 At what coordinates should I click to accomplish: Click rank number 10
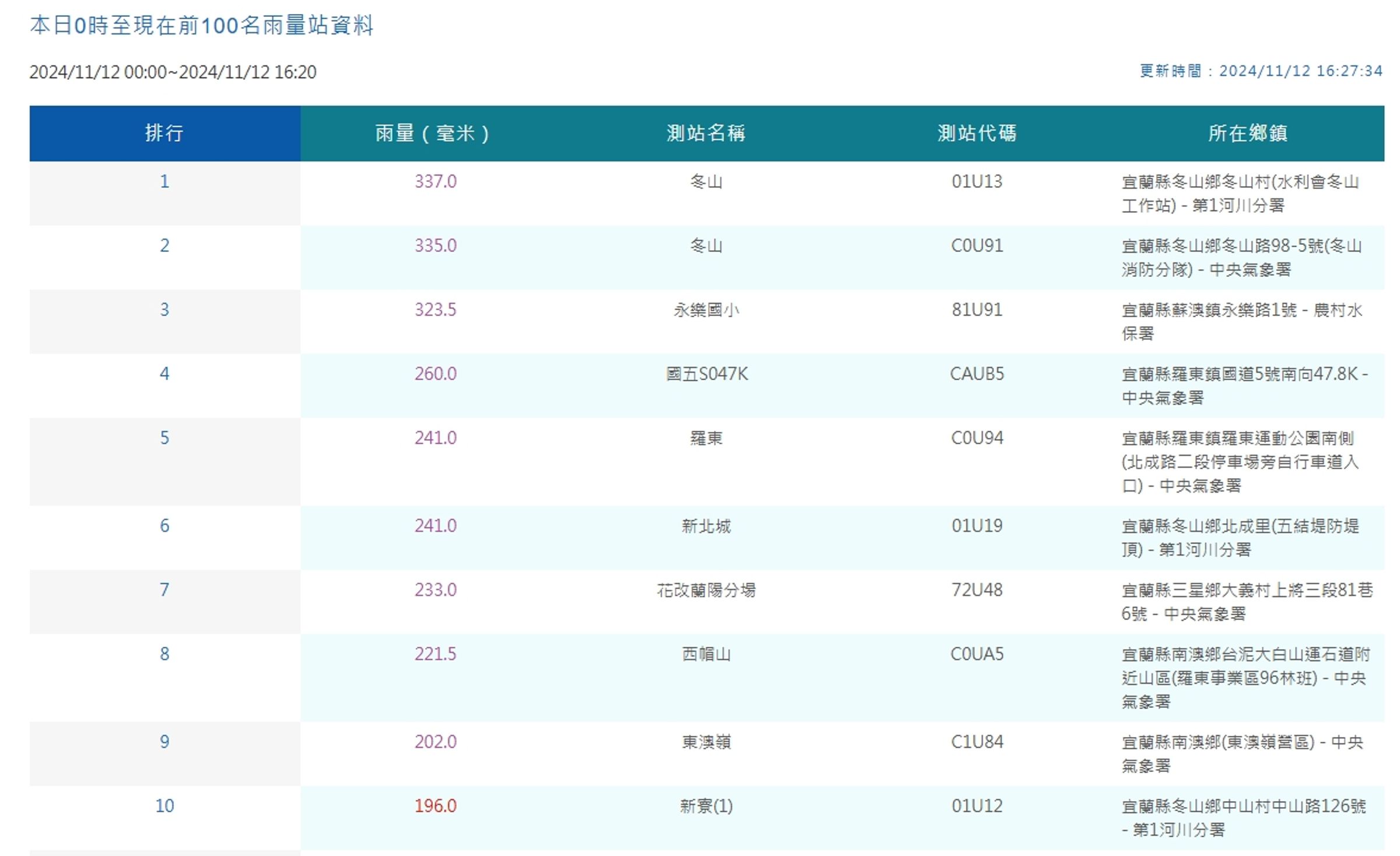click(x=165, y=806)
